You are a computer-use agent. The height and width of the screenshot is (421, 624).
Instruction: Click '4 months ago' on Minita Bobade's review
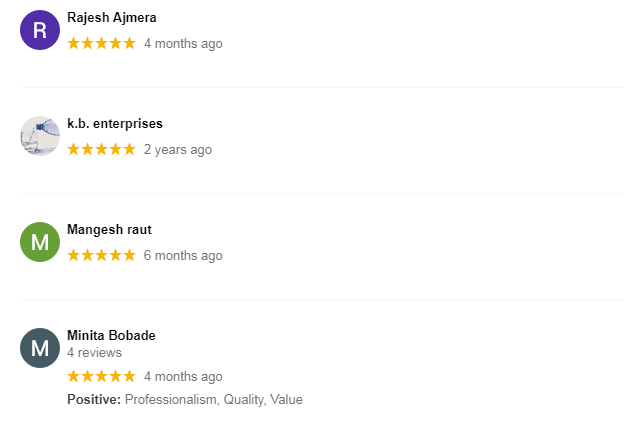pyautogui.click(x=183, y=376)
